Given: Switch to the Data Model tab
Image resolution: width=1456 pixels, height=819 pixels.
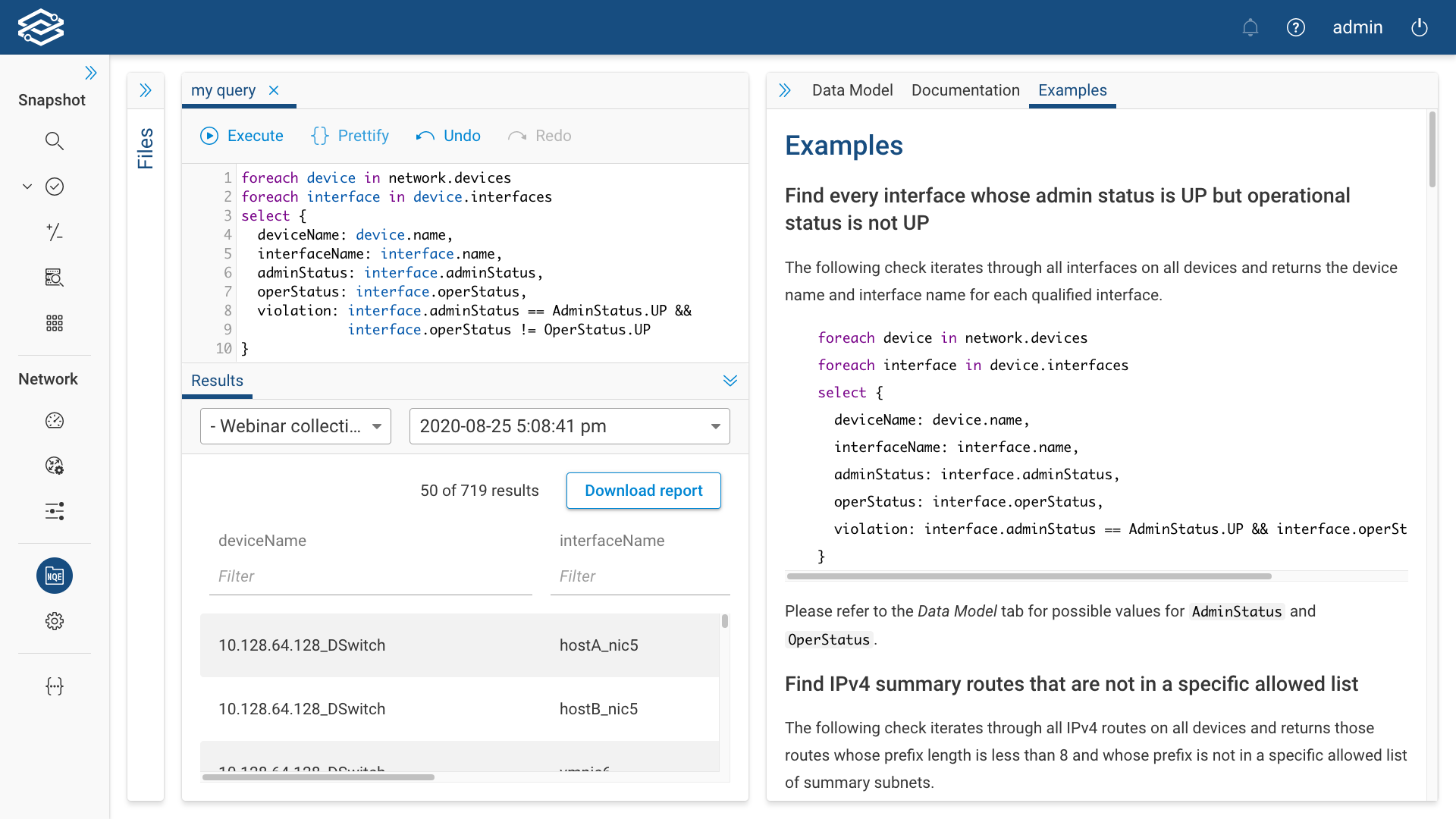Looking at the screenshot, I should pyautogui.click(x=852, y=90).
